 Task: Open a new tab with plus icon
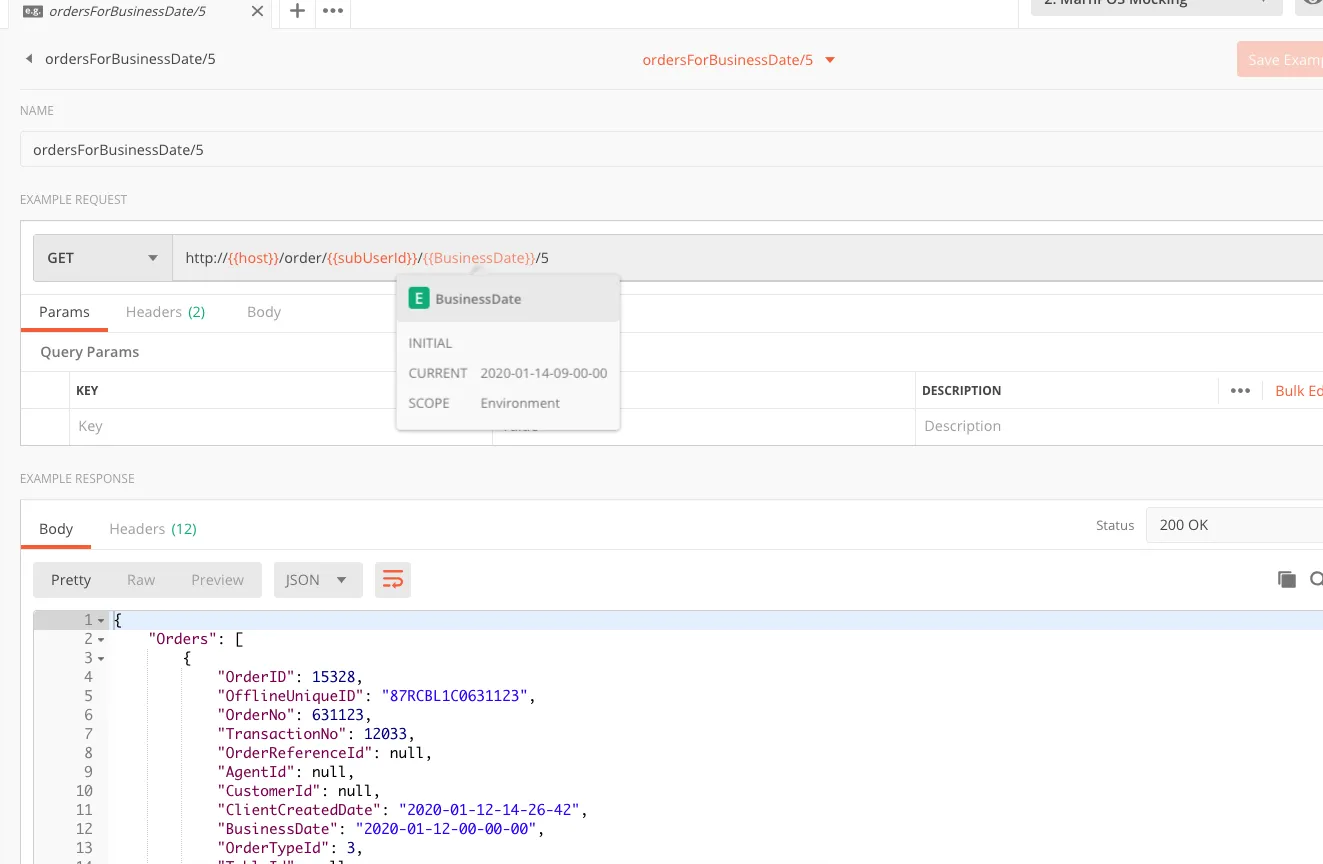click(x=297, y=11)
